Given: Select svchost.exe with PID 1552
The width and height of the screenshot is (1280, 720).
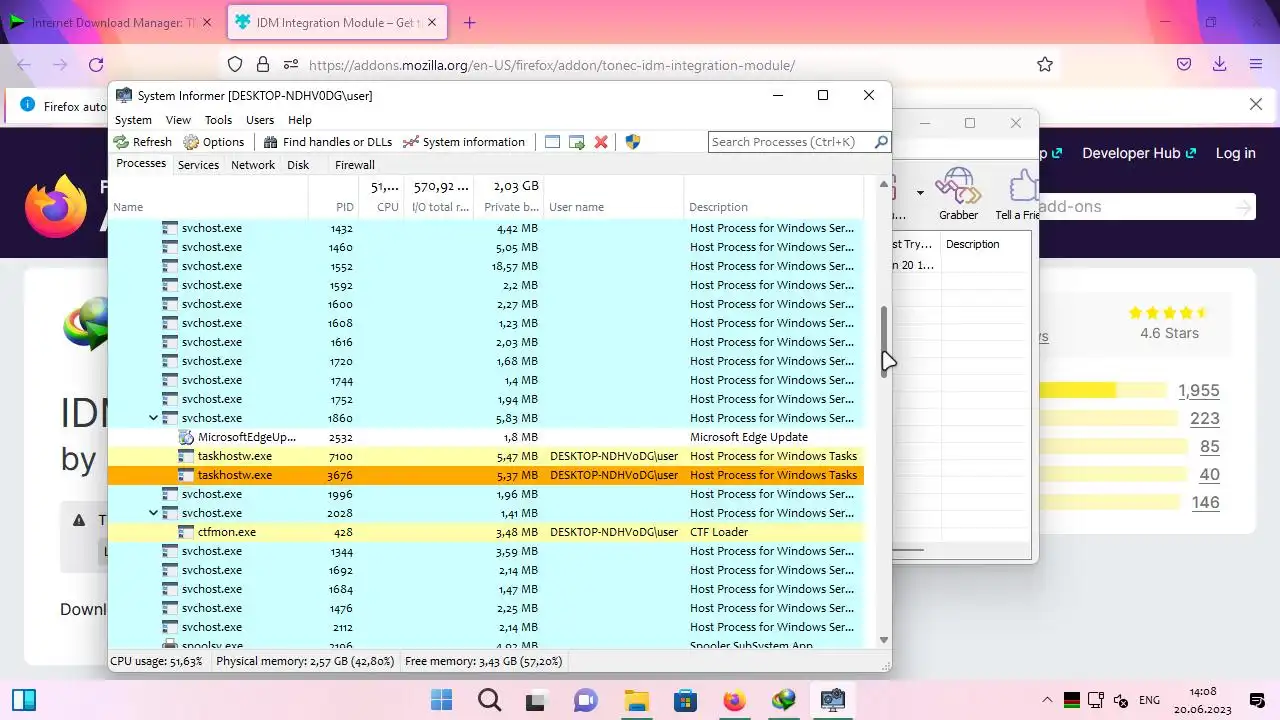Looking at the screenshot, I should click(486, 266).
